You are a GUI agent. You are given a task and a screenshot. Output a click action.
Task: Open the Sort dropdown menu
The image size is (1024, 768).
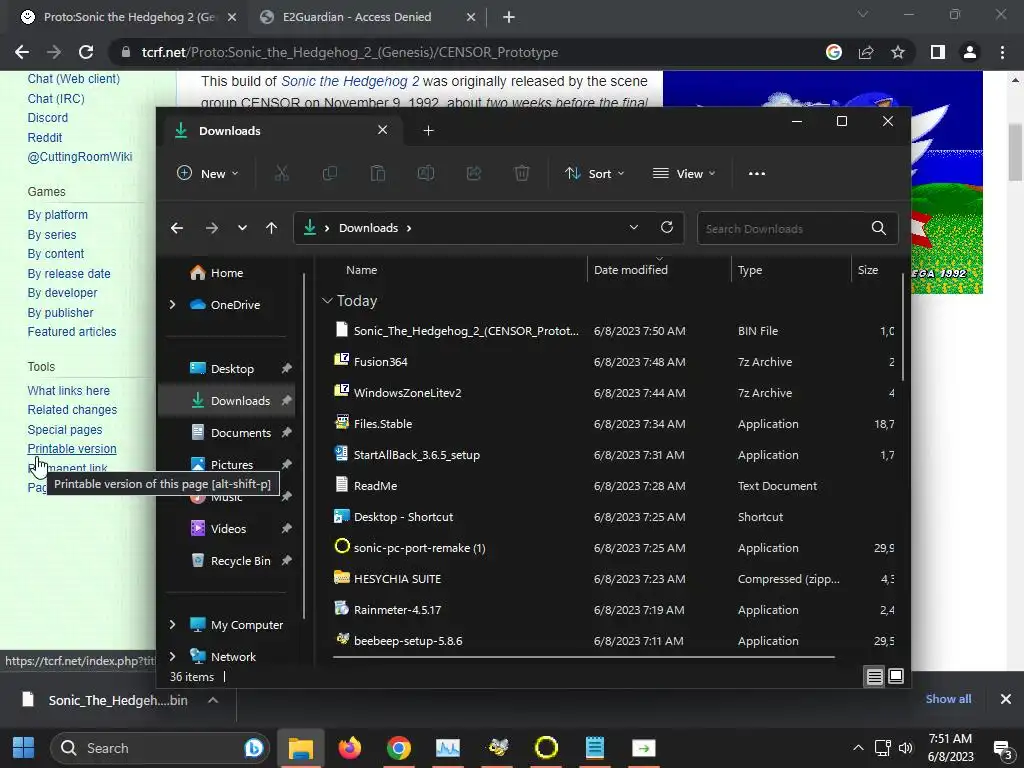(x=595, y=174)
